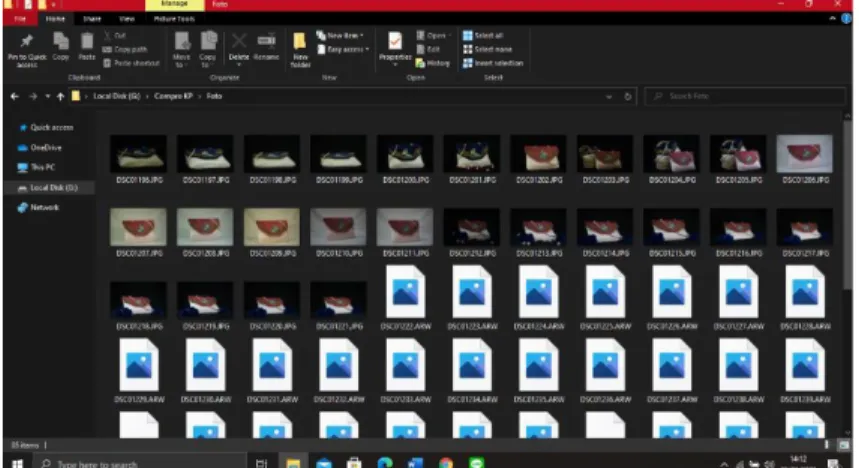Screen dimensions: 859x468
Task: Click the Cut command
Action: pos(115,36)
